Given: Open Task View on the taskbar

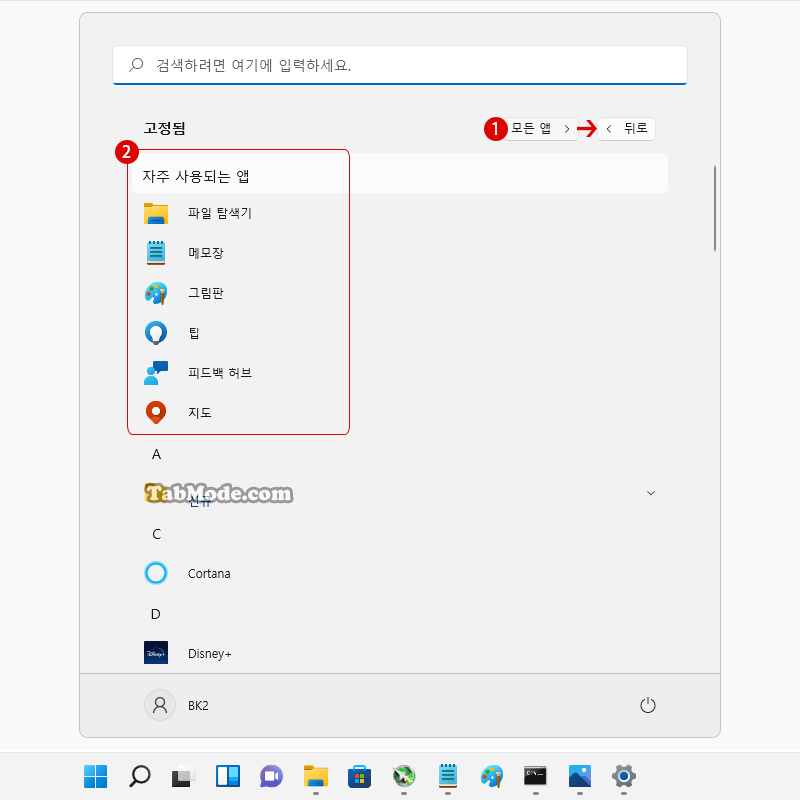Looking at the screenshot, I should coord(183,776).
